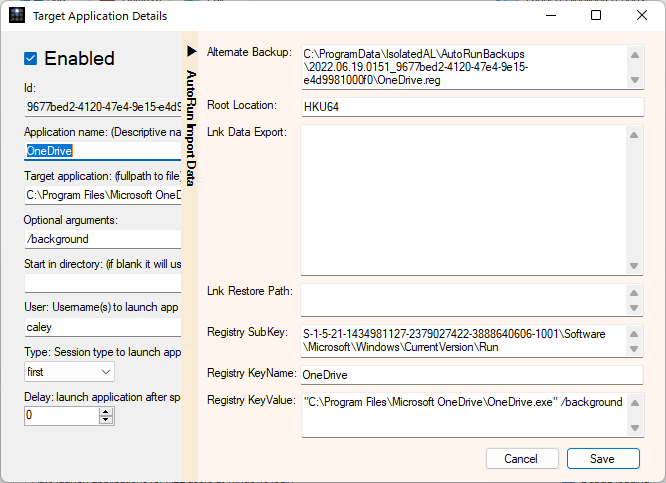Image resolution: width=666 pixels, height=483 pixels.
Task: Click down arrow in Registry KeyValue scrollbar
Action: (x=635, y=428)
